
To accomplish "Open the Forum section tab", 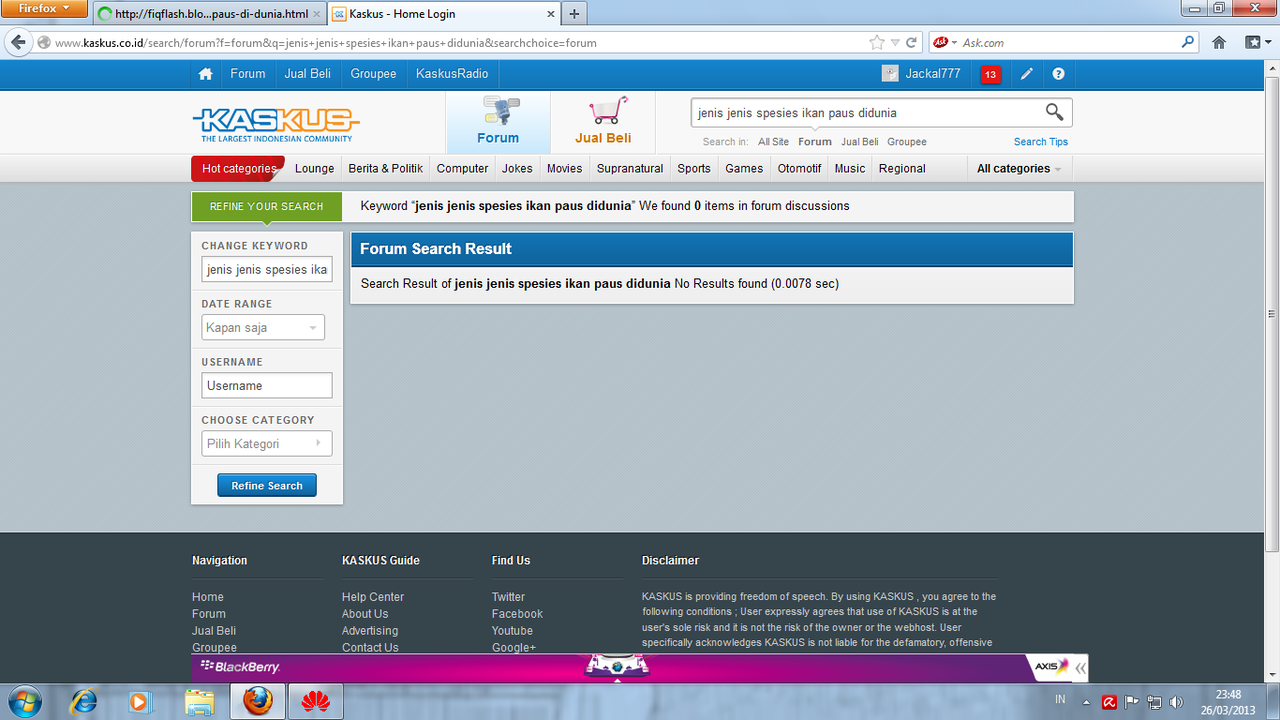I will pos(498,123).
